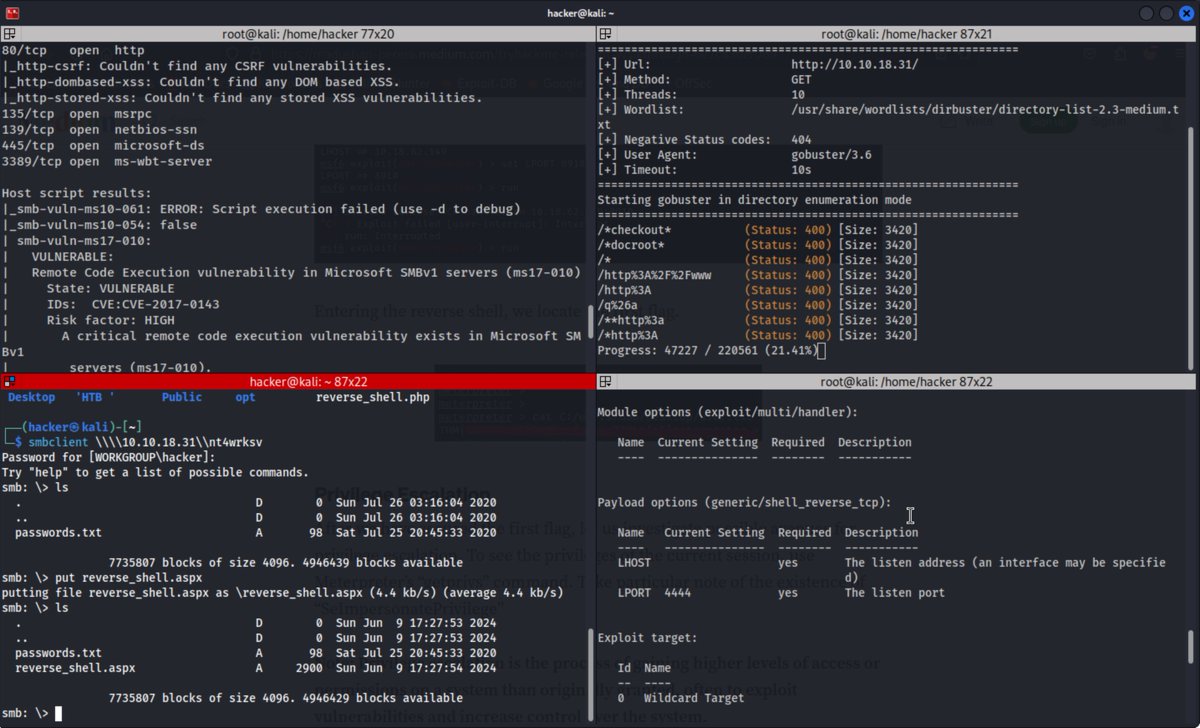This screenshot has height=728, width=1200.
Task: Click the User Agent gobuster/3.6 value
Action: pyautogui.click(x=832, y=155)
